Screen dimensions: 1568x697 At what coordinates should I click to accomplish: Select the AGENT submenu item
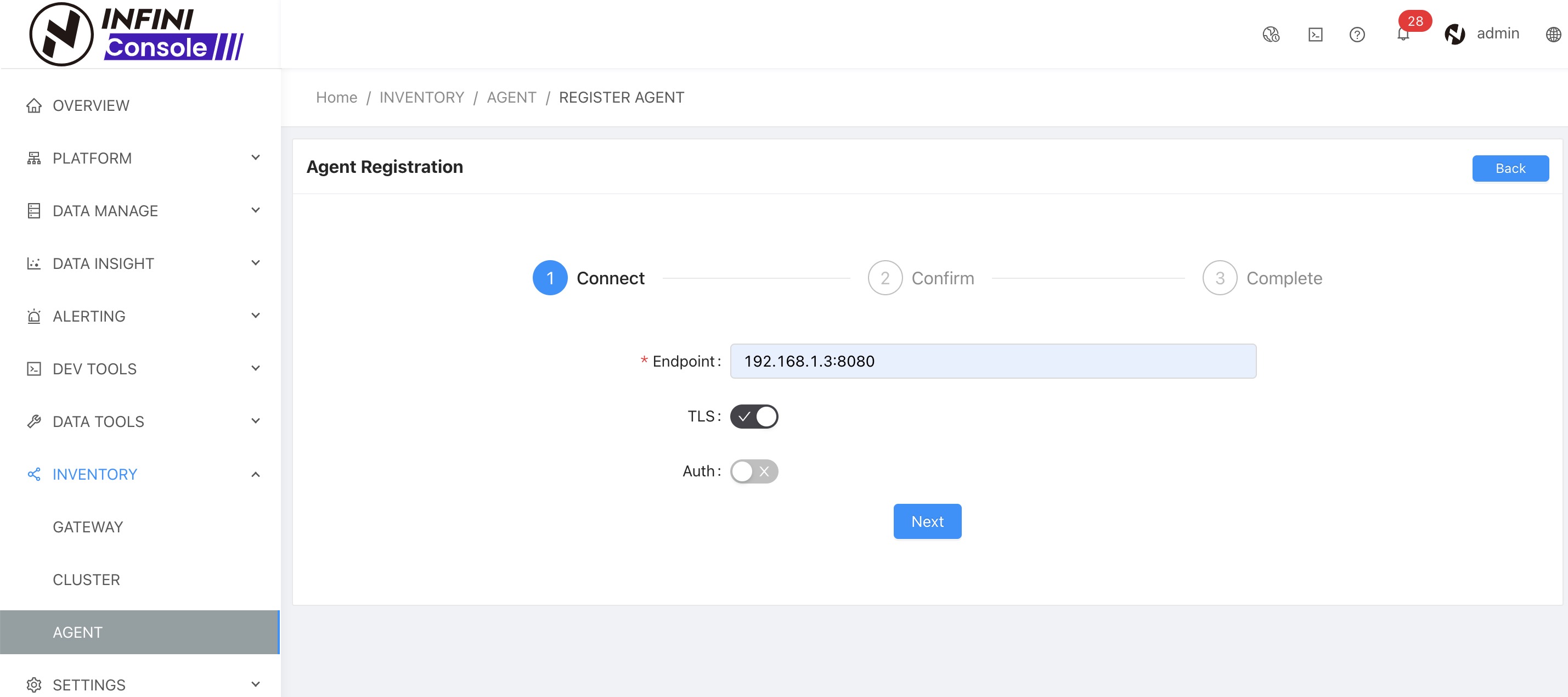tap(140, 632)
